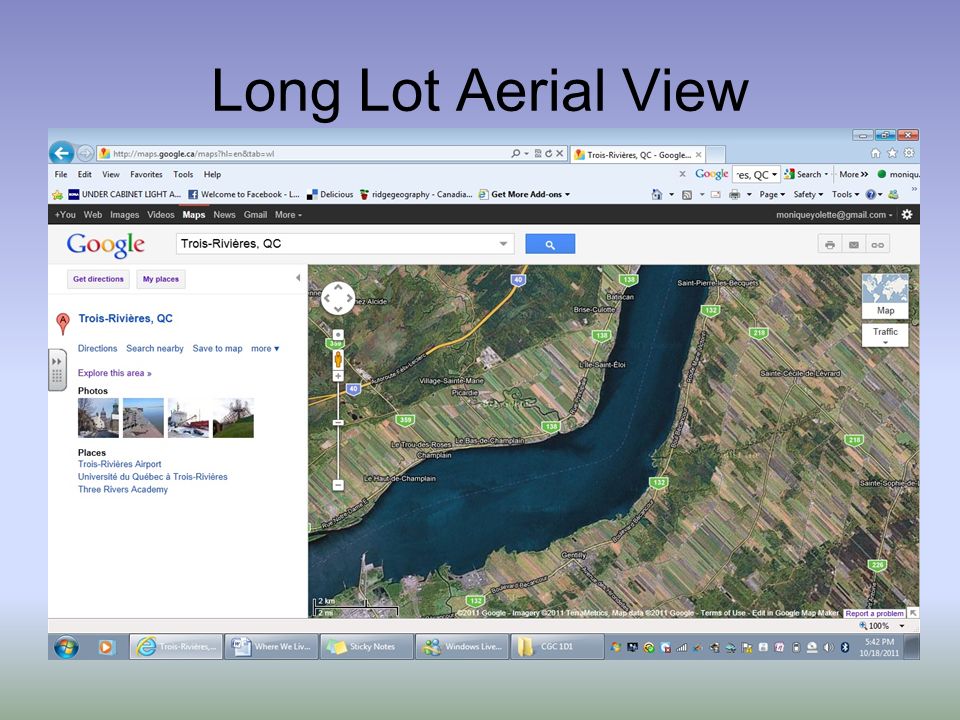This screenshot has height=720, width=960.
Task: Click the magnifier icon in the address bar
Action: (516, 153)
